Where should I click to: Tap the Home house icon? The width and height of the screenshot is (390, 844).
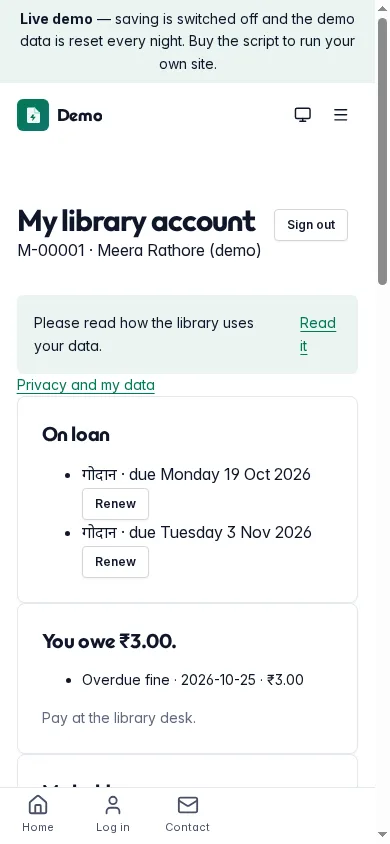(38, 805)
